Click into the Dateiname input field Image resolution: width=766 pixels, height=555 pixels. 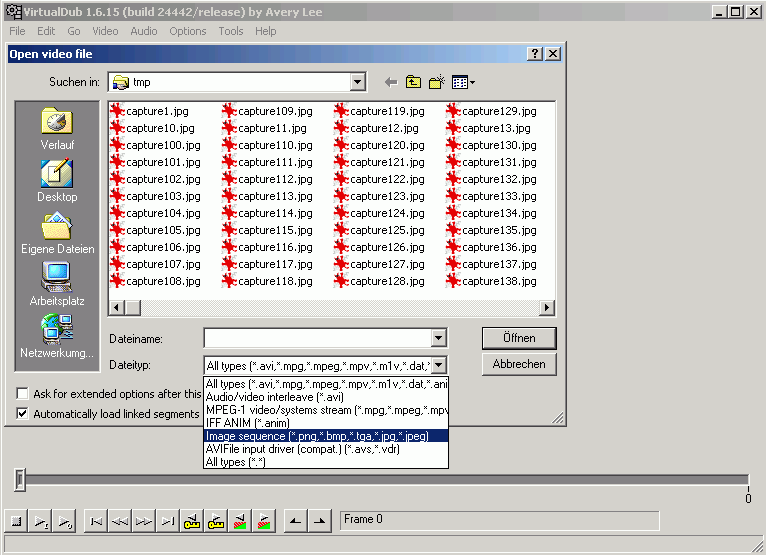coord(318,338)
